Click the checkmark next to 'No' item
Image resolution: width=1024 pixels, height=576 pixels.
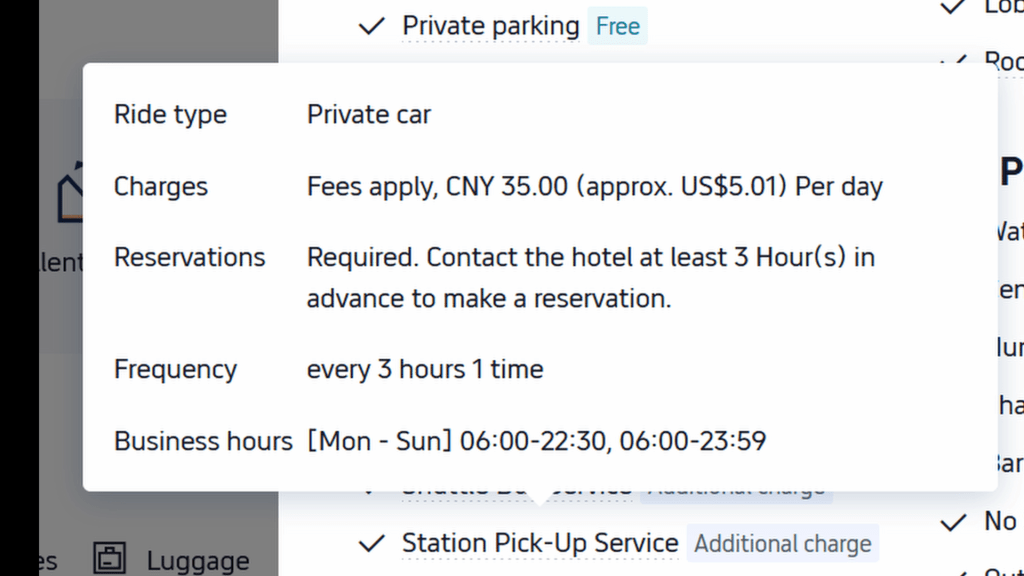(954, 521)
